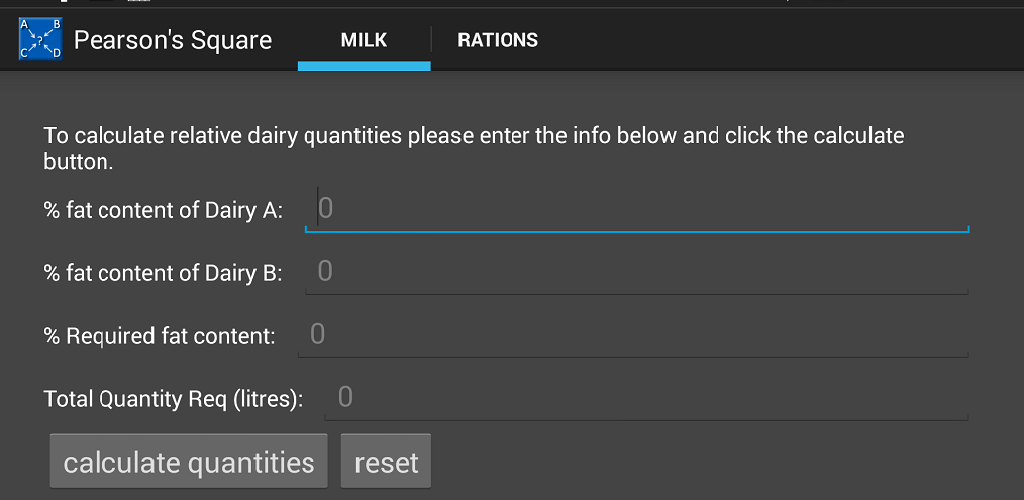Tap the '% fat content of Dairy B:' label
The height and width of the screenshot is (500, 1024).
[x=163, y=273]
